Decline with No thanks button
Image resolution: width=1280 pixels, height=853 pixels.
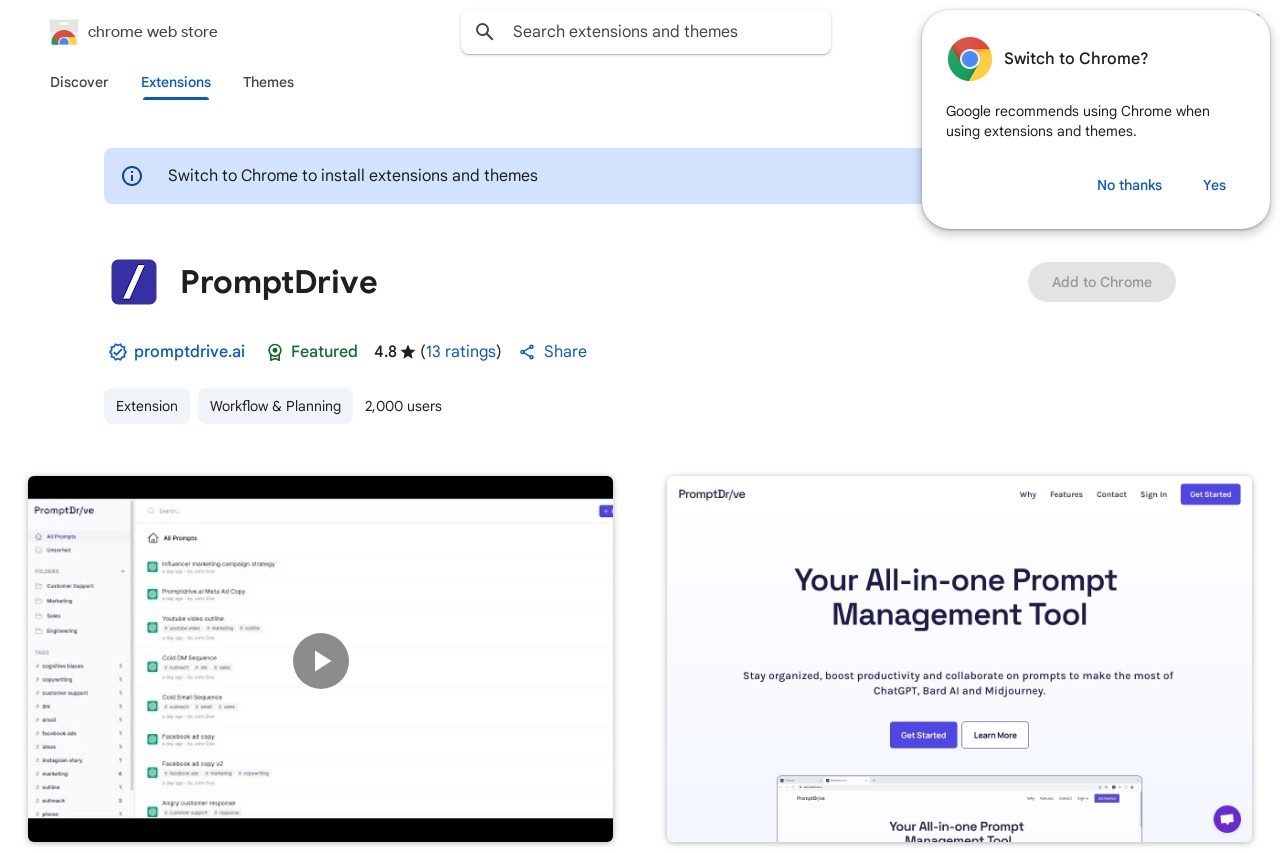pos(1129,185)
